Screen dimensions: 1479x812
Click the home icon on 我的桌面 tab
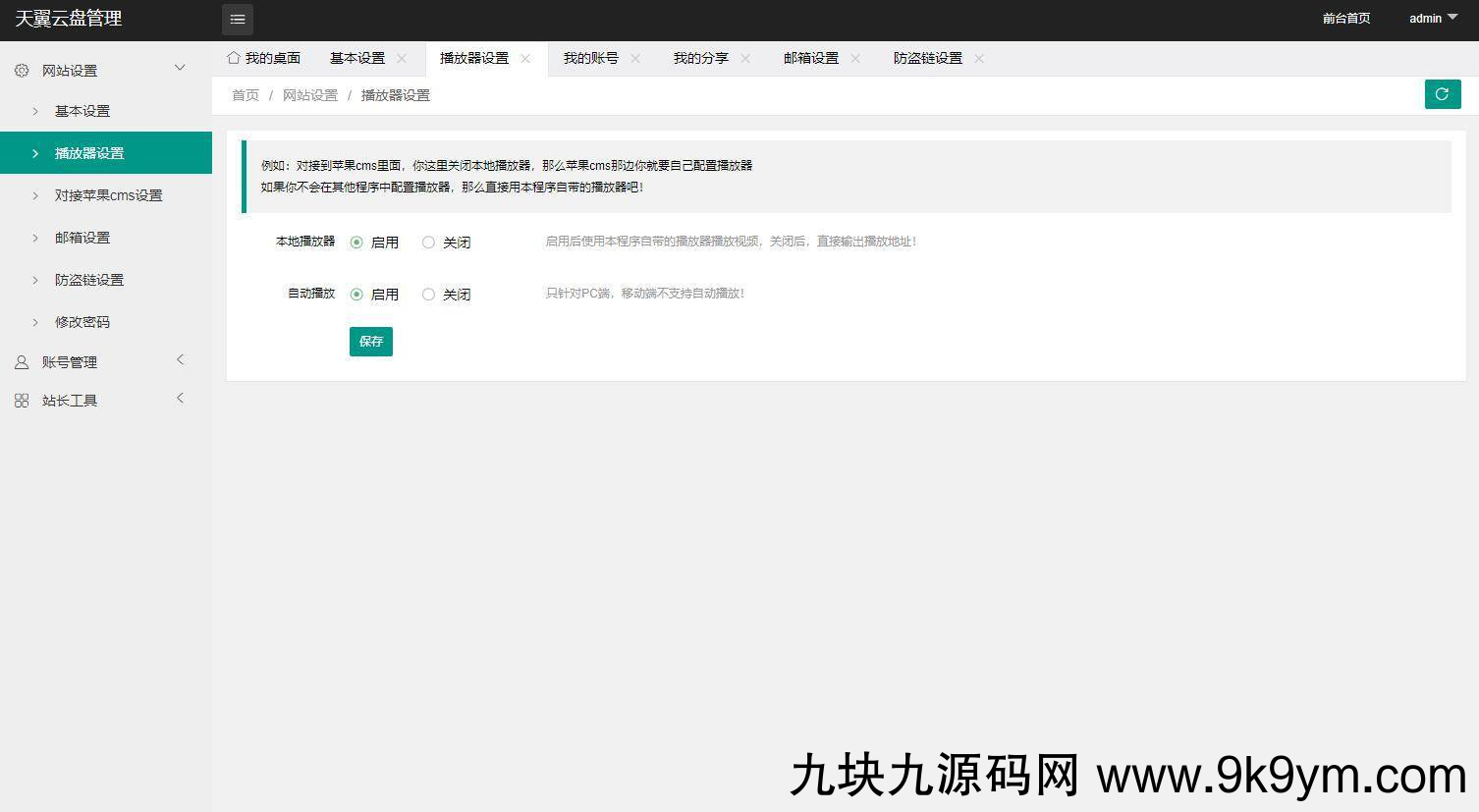click(x=234, y=58)
